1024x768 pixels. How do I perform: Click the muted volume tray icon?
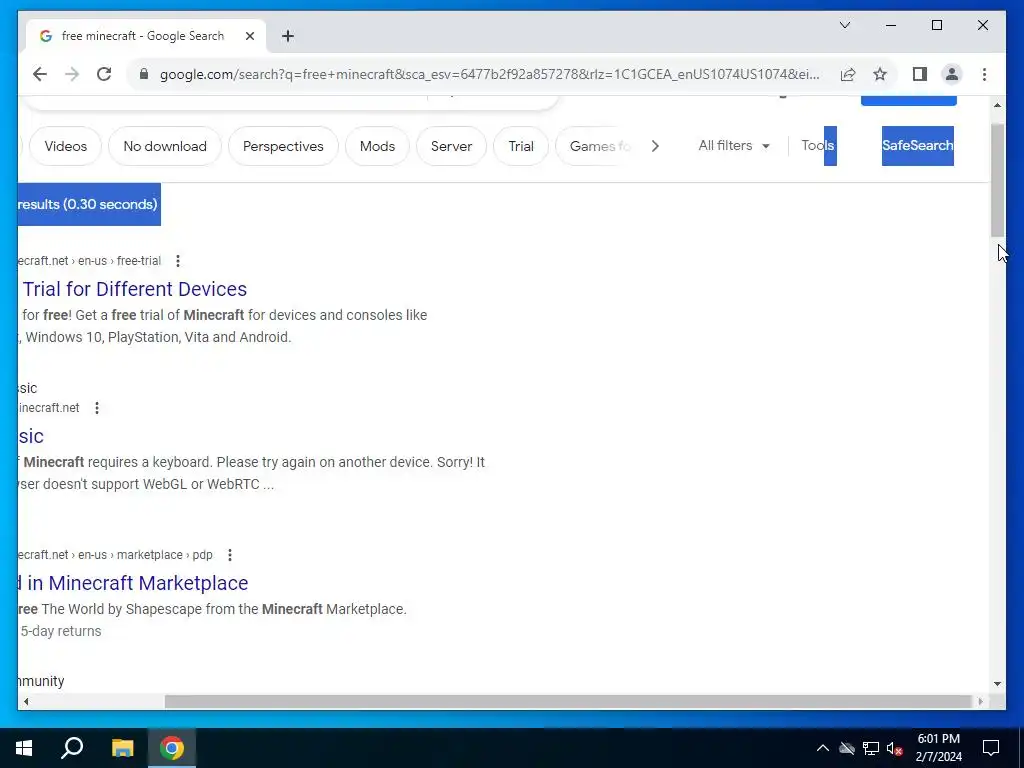(x=895, y=748)
